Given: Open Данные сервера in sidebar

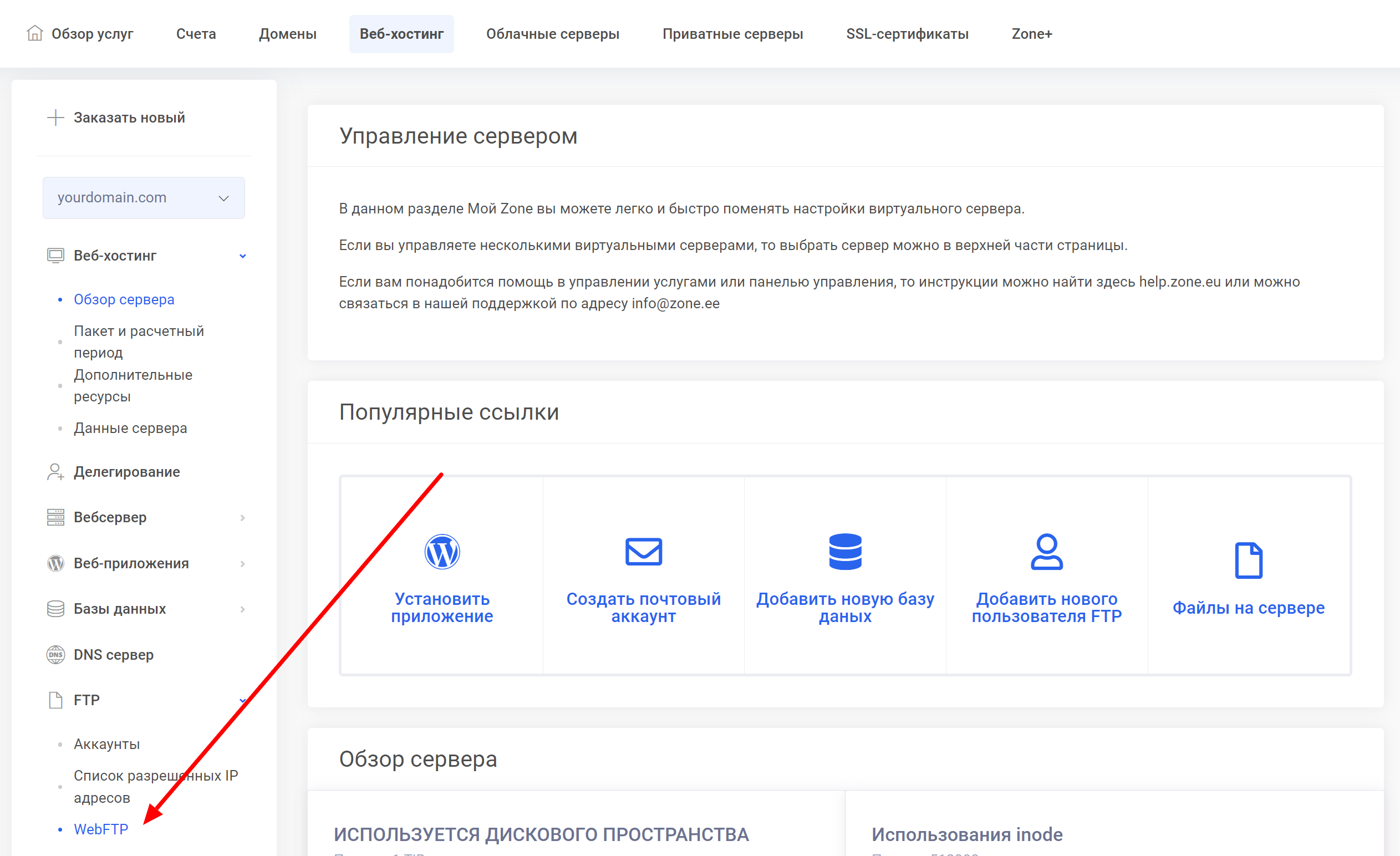Looking at the screenshot, I should [x=130, y=427].
